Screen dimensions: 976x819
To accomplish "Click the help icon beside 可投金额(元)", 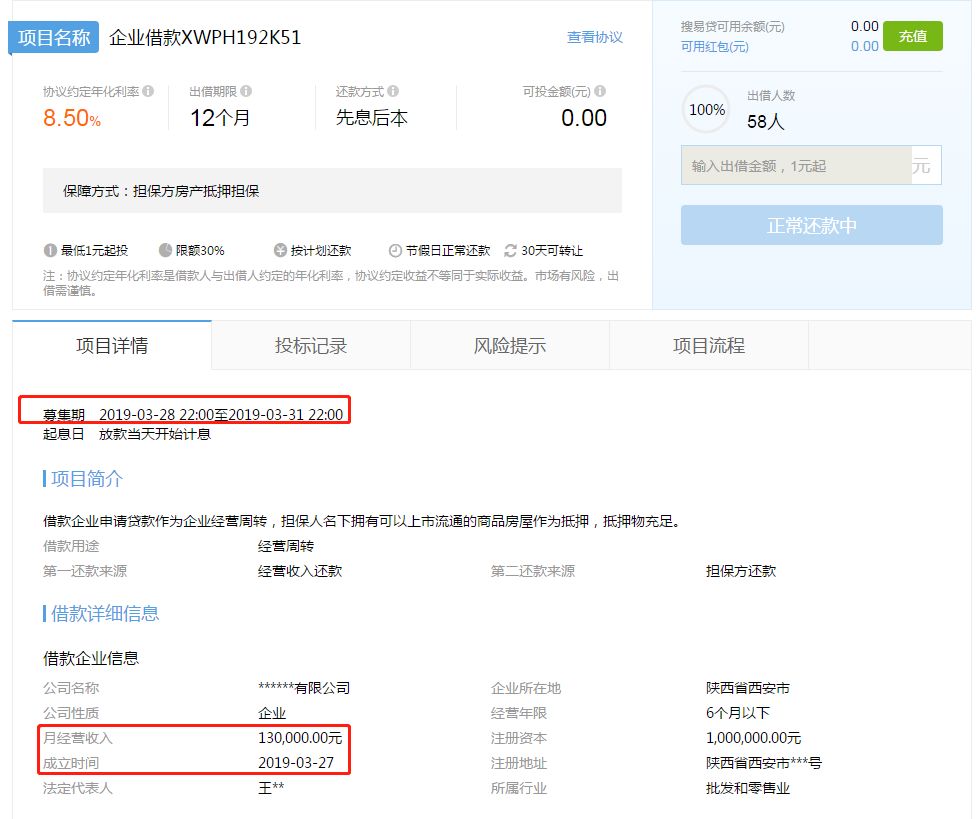I will 600,91.
